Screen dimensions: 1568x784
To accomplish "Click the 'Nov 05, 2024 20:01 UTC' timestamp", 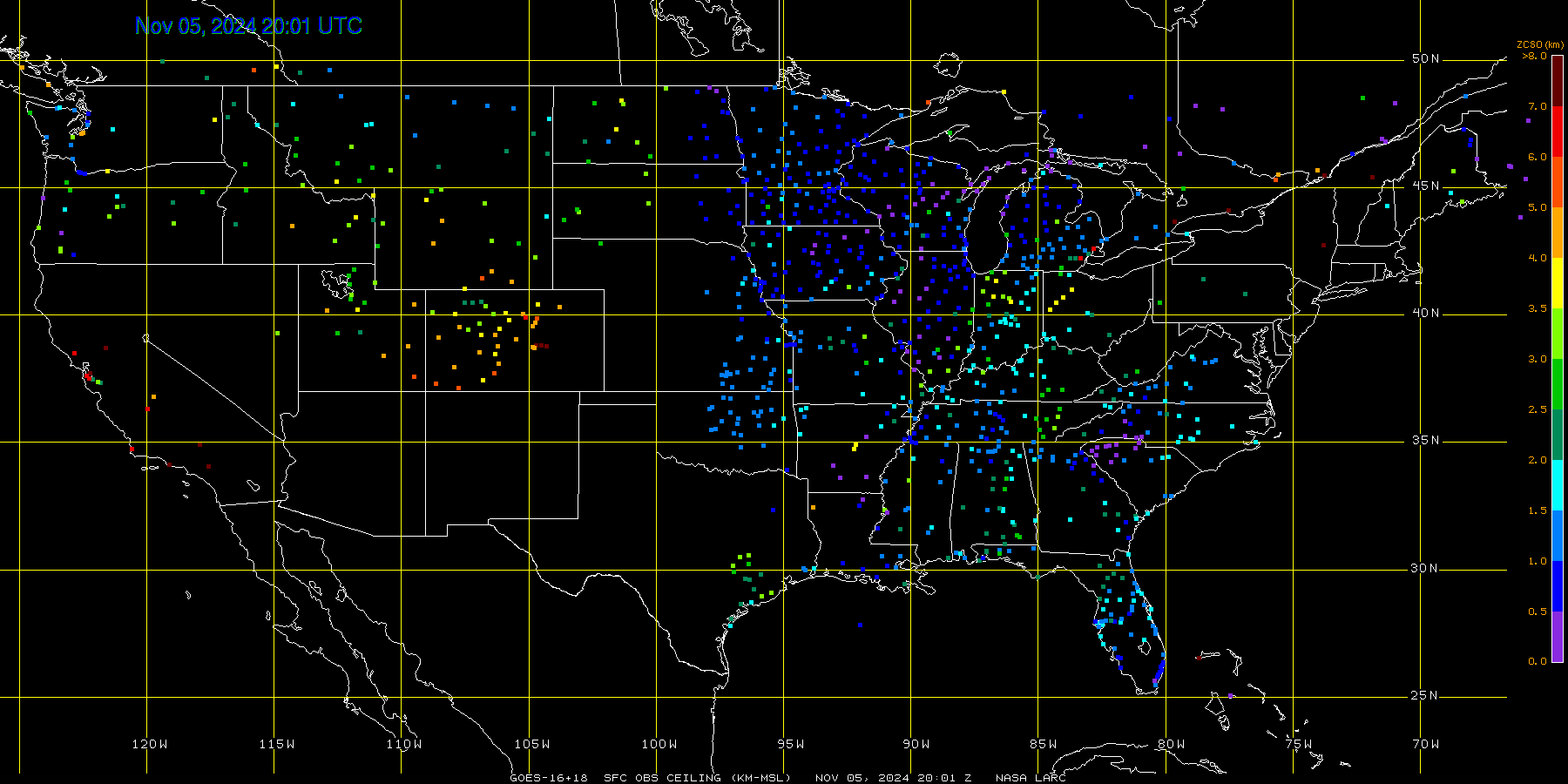I will pos(248,26).
